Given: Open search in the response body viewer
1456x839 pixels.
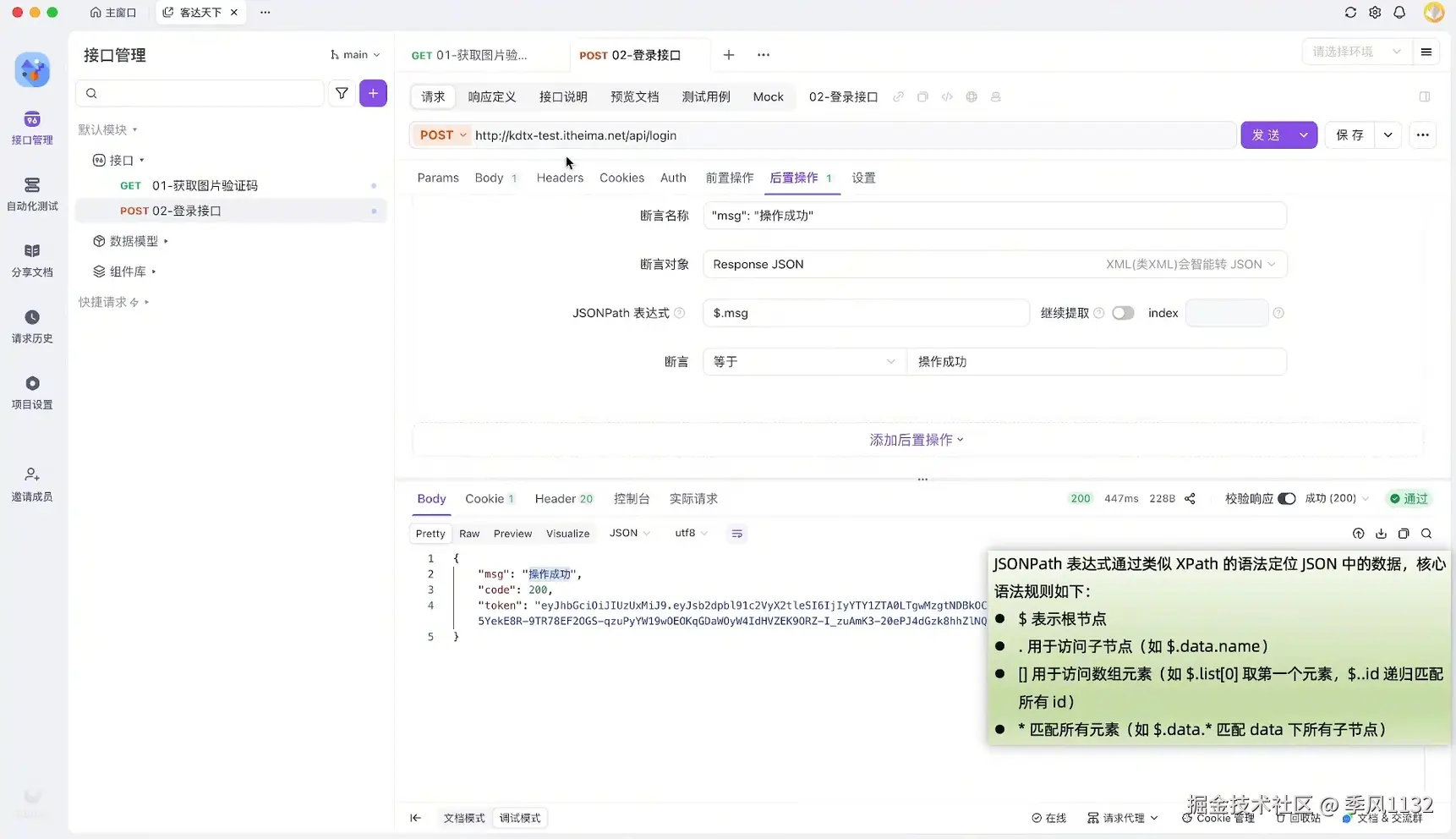Looking at the screenshot, I should (x=1426, y=534).
